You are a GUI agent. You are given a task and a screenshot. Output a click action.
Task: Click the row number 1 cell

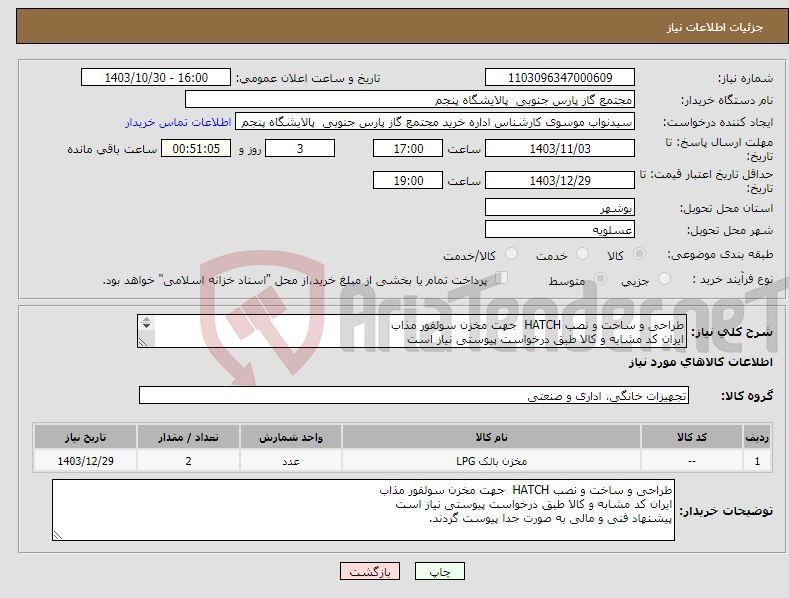(x=757, y=461)
